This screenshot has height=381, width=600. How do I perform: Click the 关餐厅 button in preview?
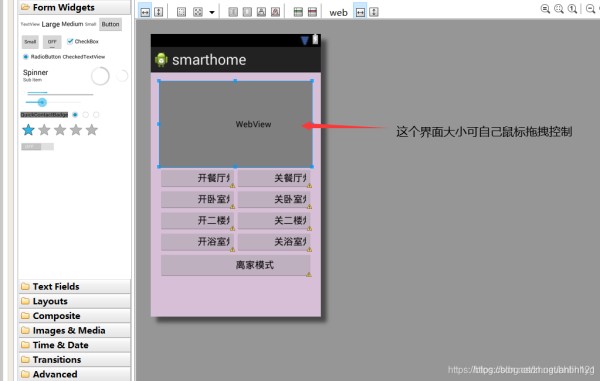tap(274, 178)
